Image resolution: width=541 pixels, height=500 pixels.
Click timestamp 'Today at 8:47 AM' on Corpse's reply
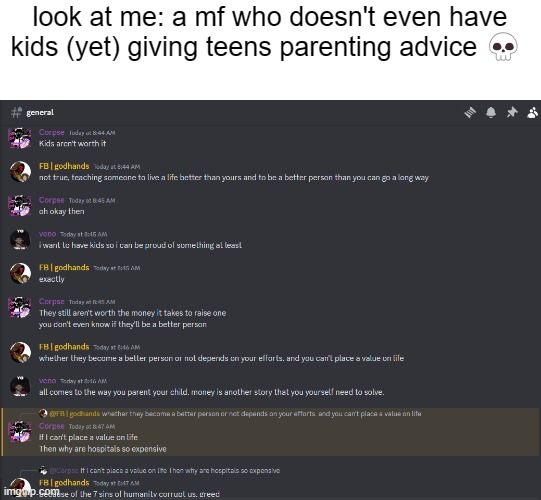(92, 427)
